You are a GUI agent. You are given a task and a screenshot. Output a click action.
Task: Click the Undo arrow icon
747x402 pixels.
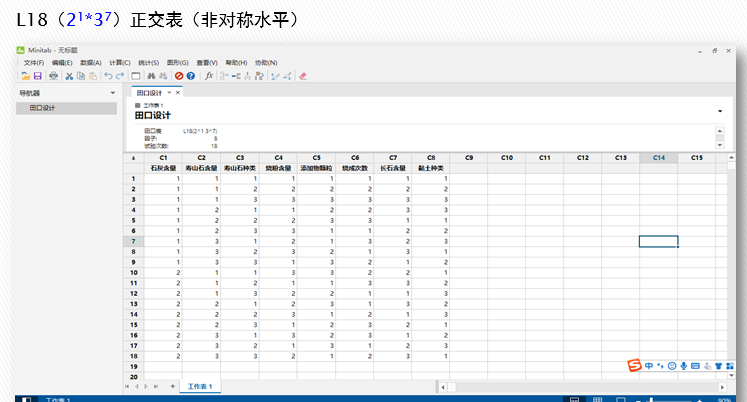click(x=108, y=76)
